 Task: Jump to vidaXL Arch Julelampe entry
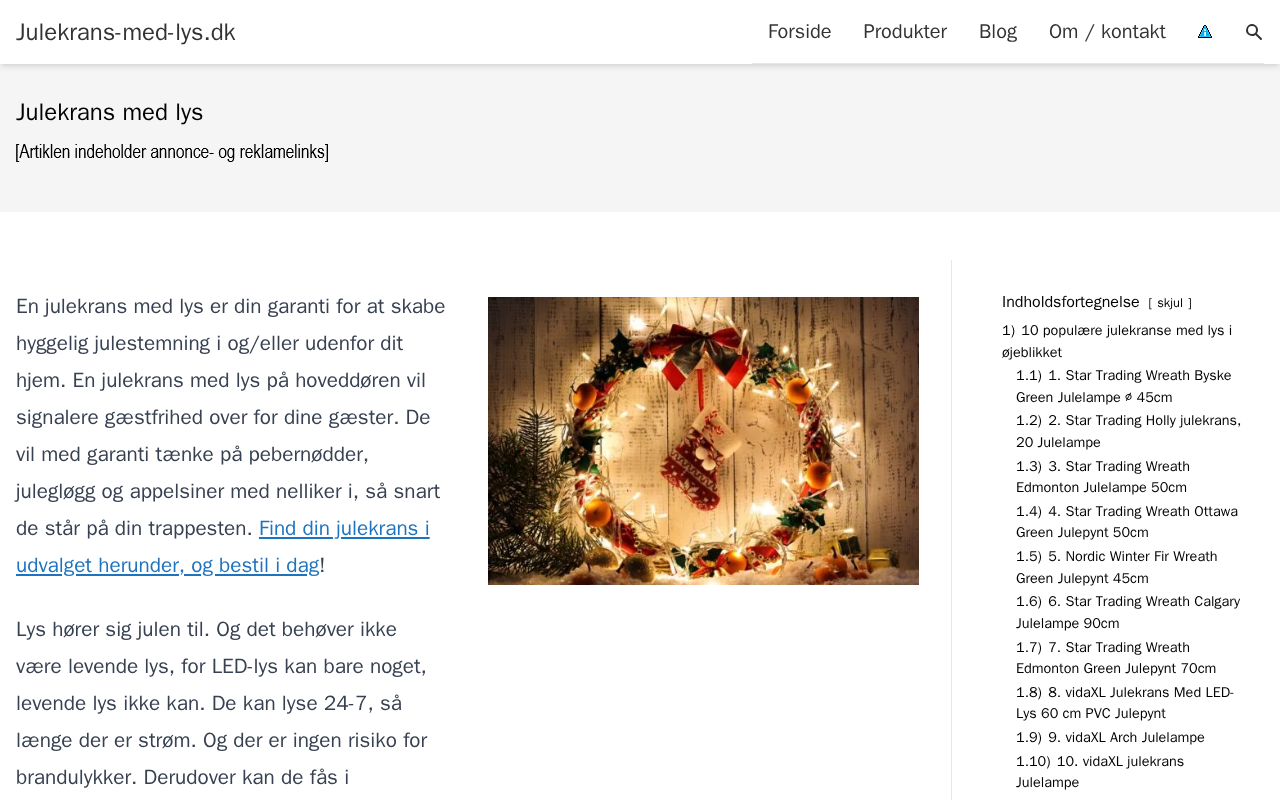coord(1110,737)
